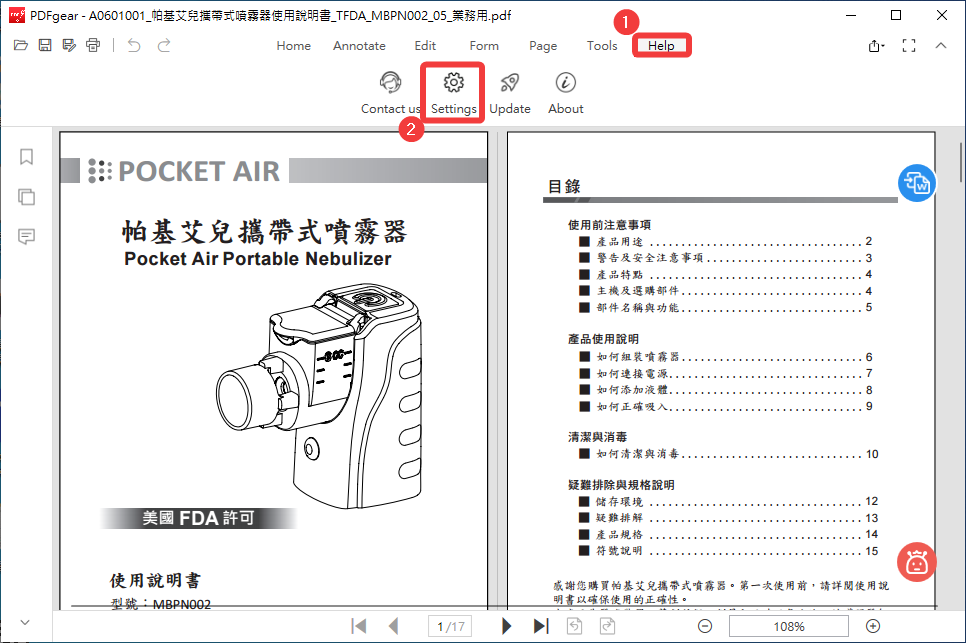The image size is (966, 643).
Task: Open the page thumbnails side panel
Action: tap(26, 197)
